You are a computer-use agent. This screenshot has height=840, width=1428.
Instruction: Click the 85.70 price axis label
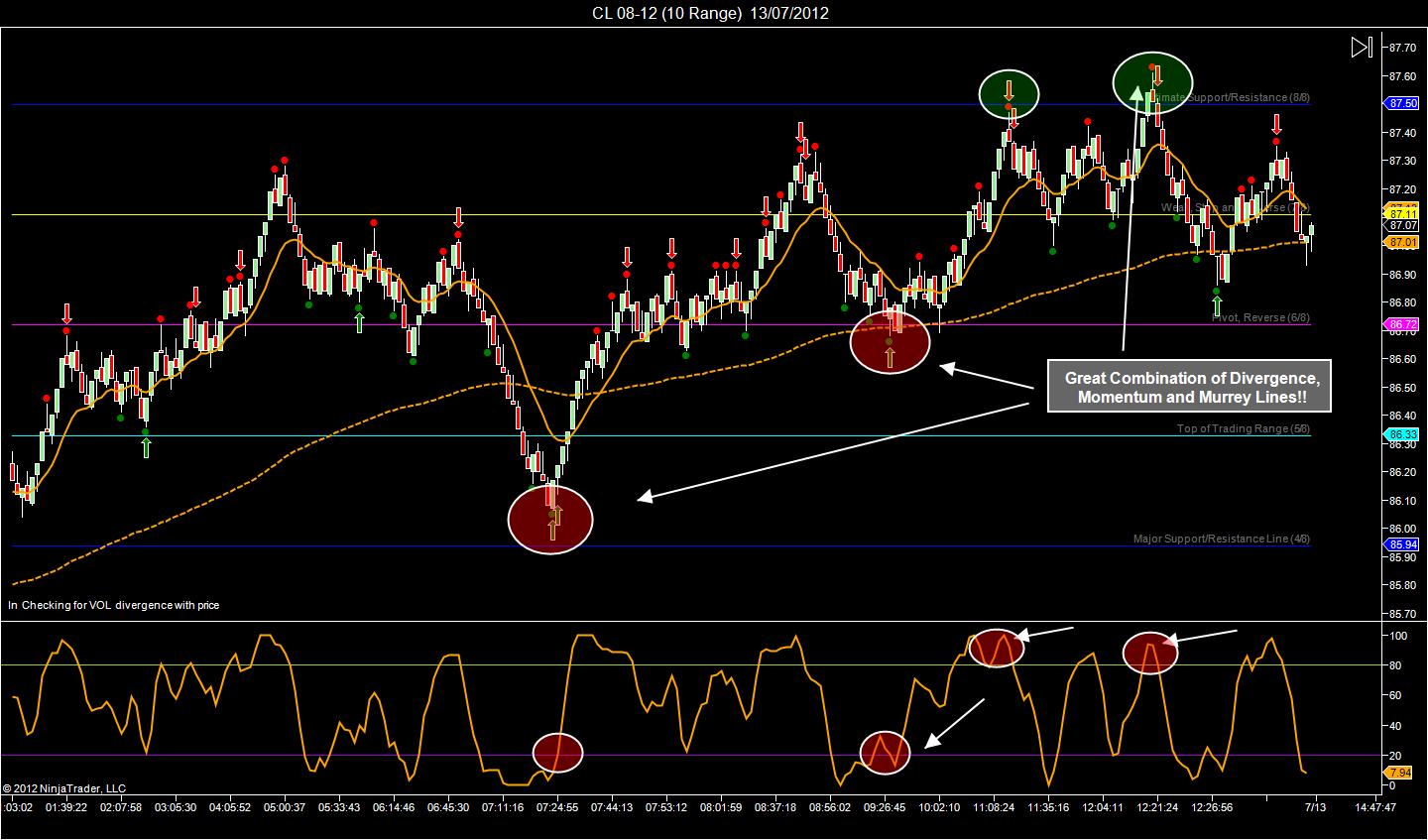click(1402, 613)
